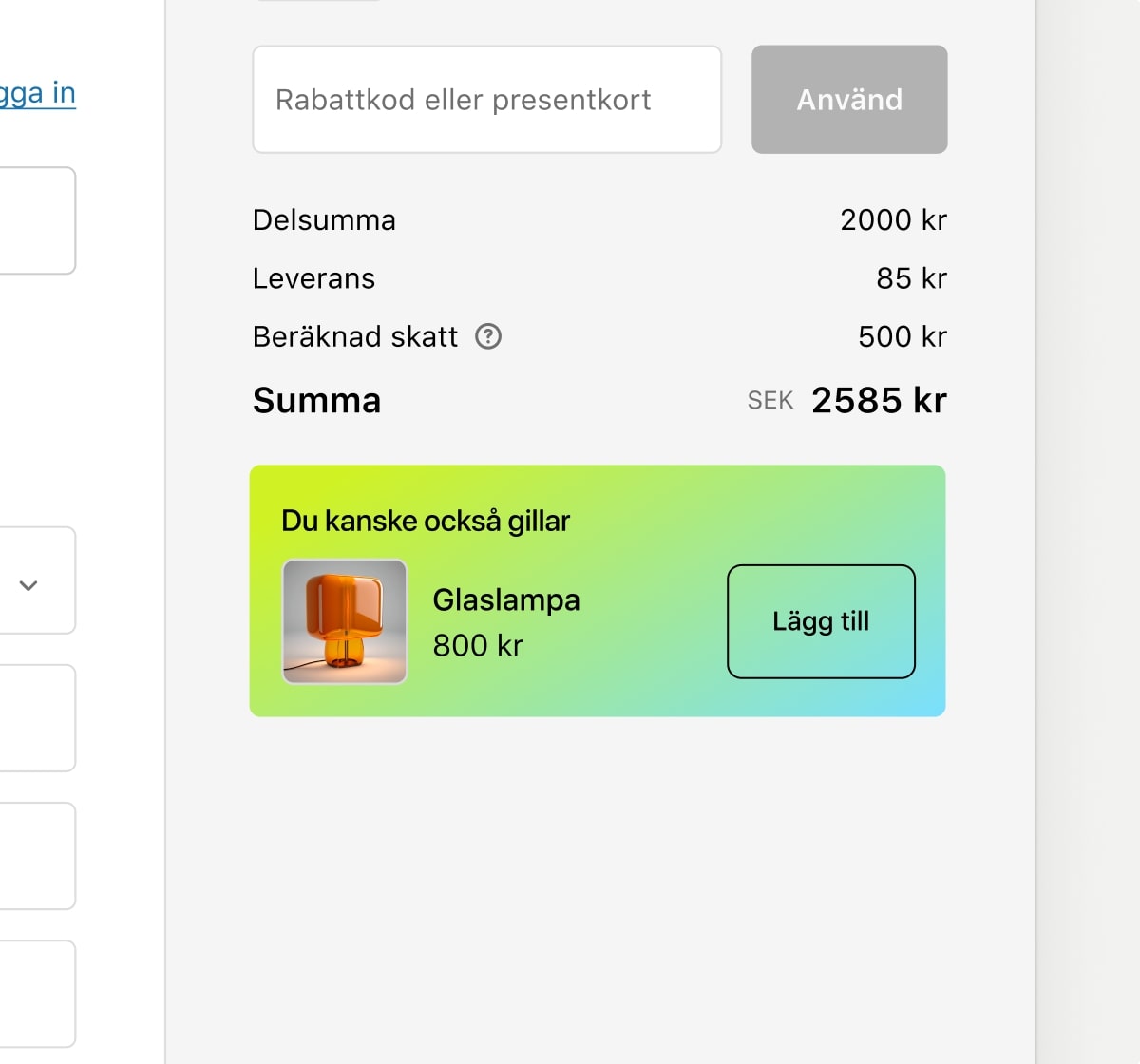Expand the dropdown chevron in left form
This screenshot has width=1140, height=1064.
(28, 585)
